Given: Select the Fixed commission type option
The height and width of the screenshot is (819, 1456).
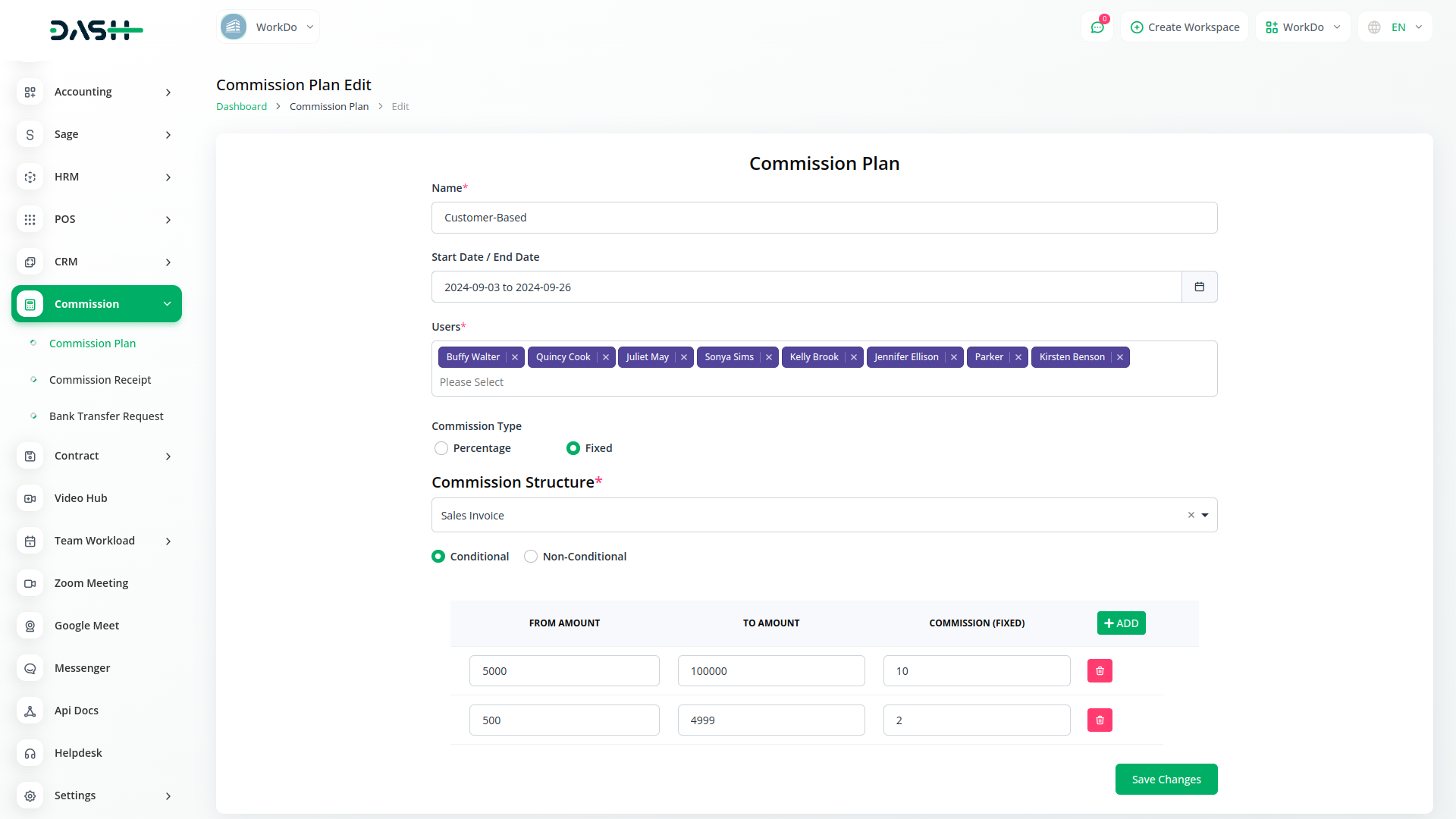Looking at the screenshot, I should click(x=573, y=448).
